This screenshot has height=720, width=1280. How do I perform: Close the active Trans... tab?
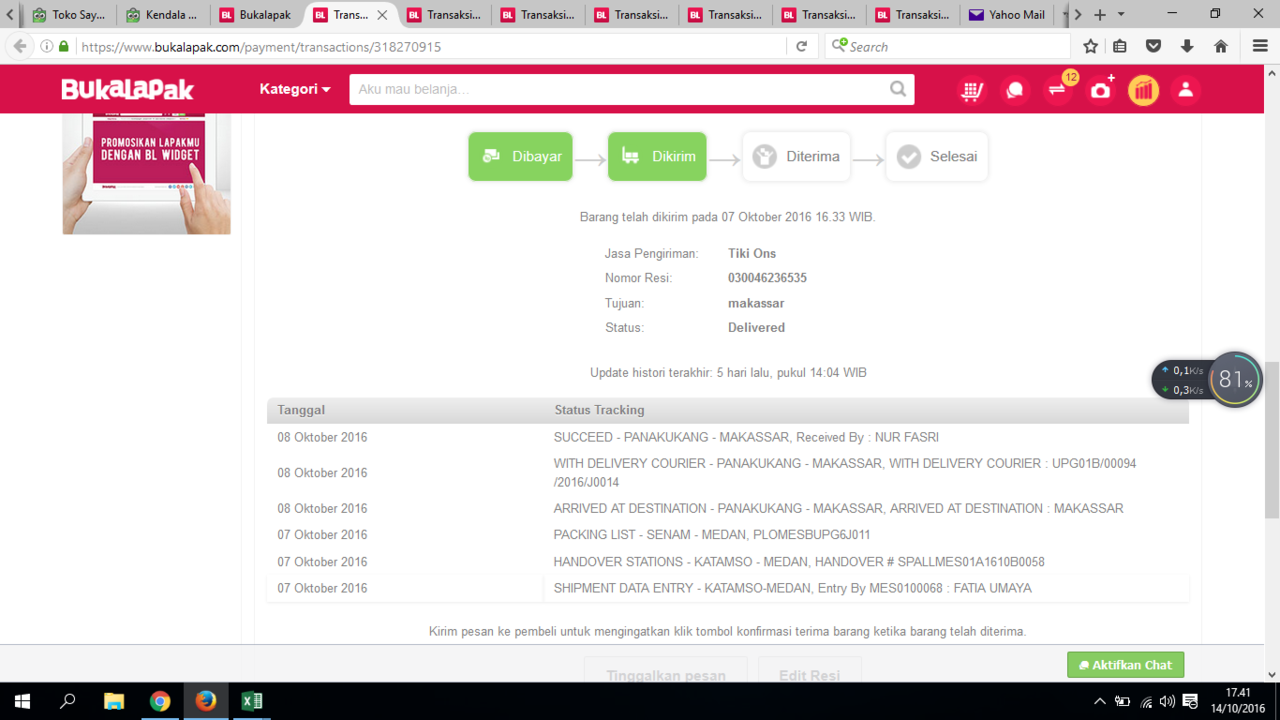(382, 15)
